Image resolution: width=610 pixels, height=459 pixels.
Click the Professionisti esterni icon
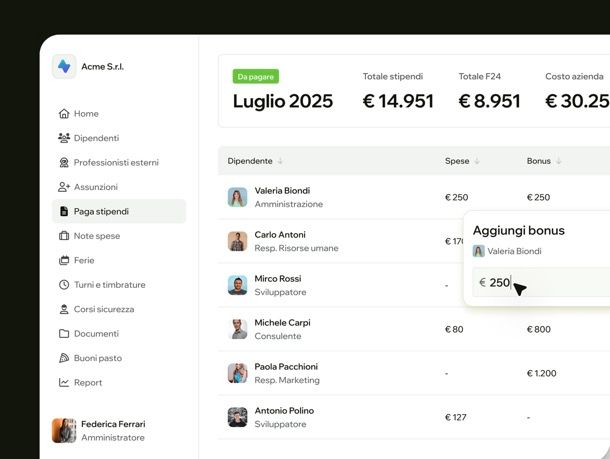[64, 162]
